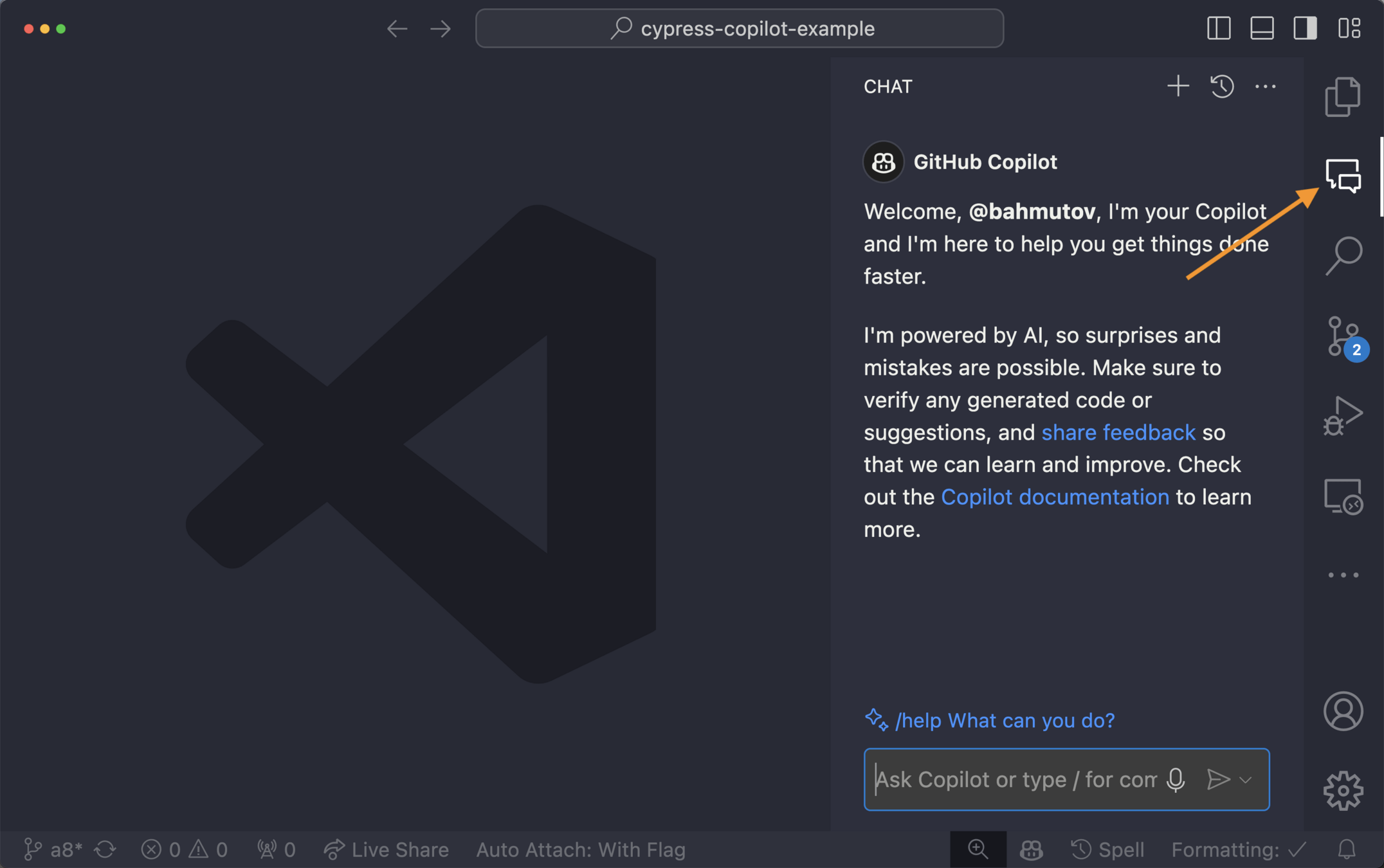Screen dimensions: 1384x868
Task: Open the share feedback link
Action: [1118, 432]
